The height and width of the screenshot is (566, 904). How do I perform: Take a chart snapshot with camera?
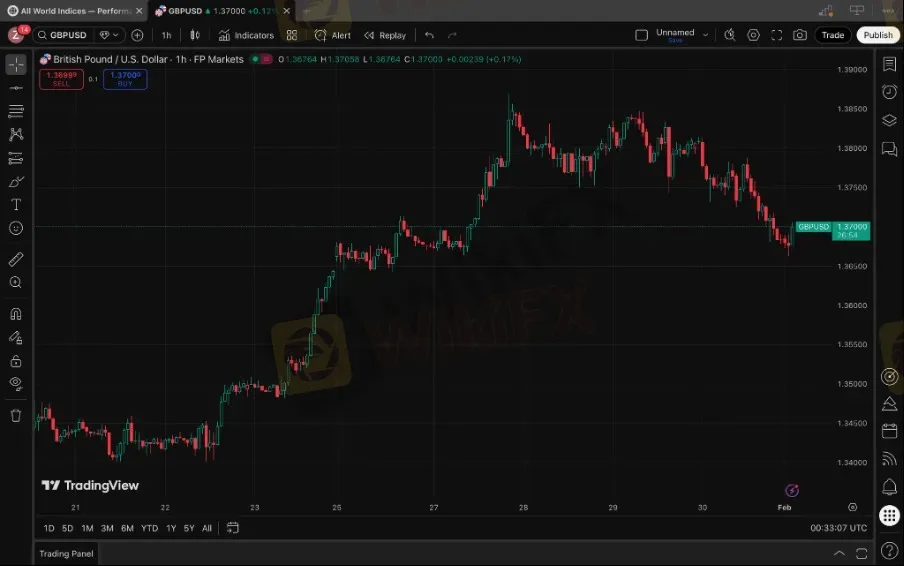(800, 35)
